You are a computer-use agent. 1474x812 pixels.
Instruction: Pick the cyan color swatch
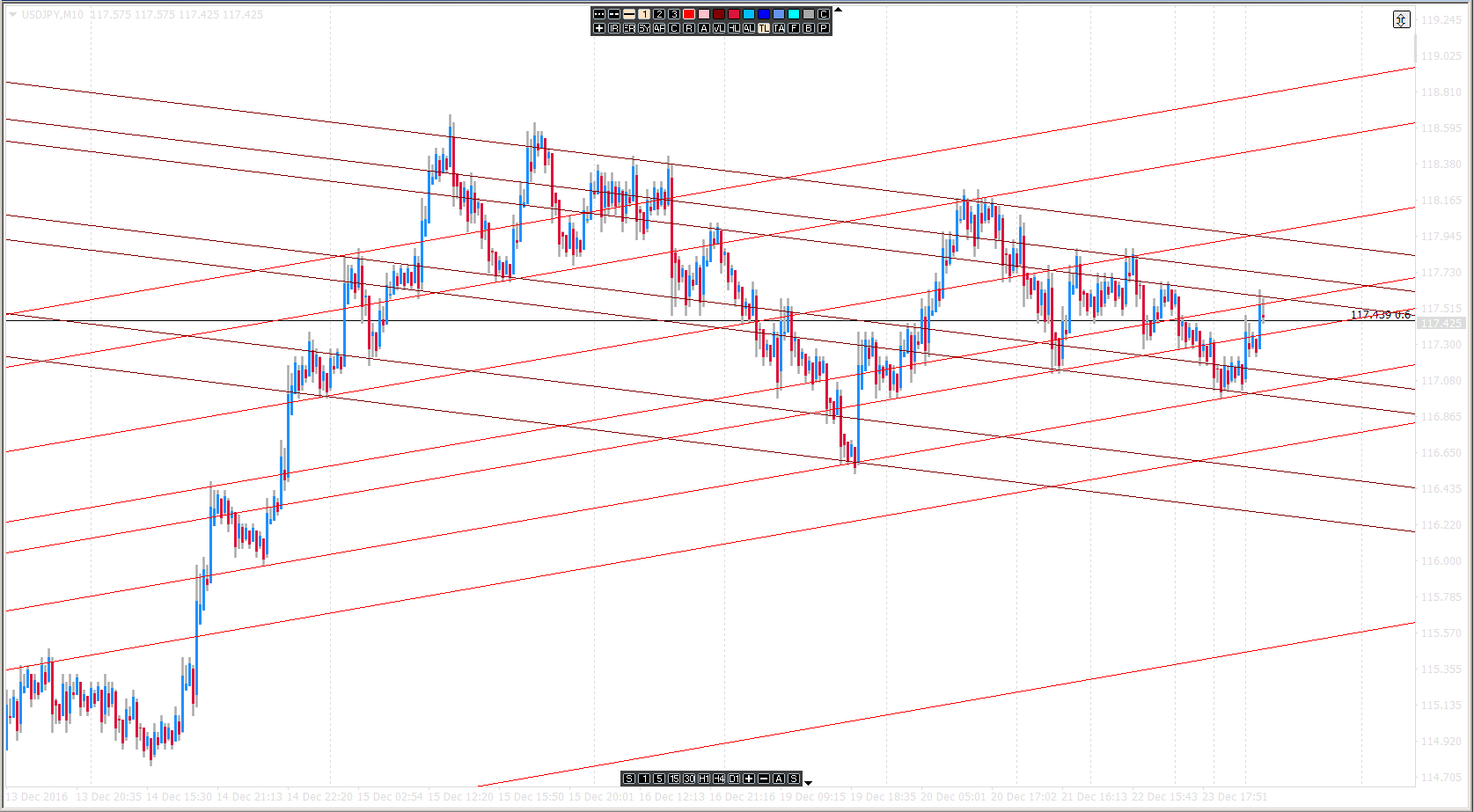click(x=794, y=14)
